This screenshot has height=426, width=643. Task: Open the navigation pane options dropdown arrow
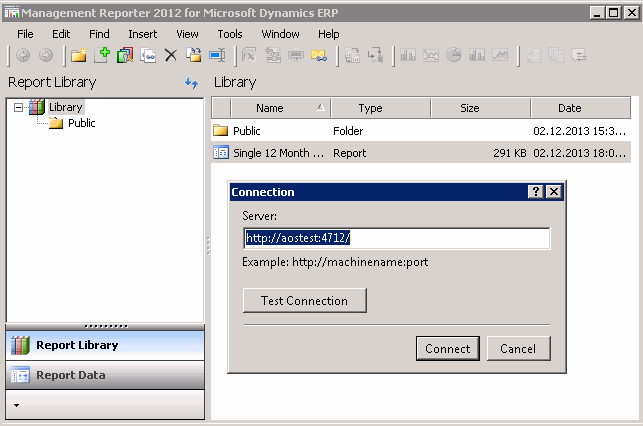16,405
